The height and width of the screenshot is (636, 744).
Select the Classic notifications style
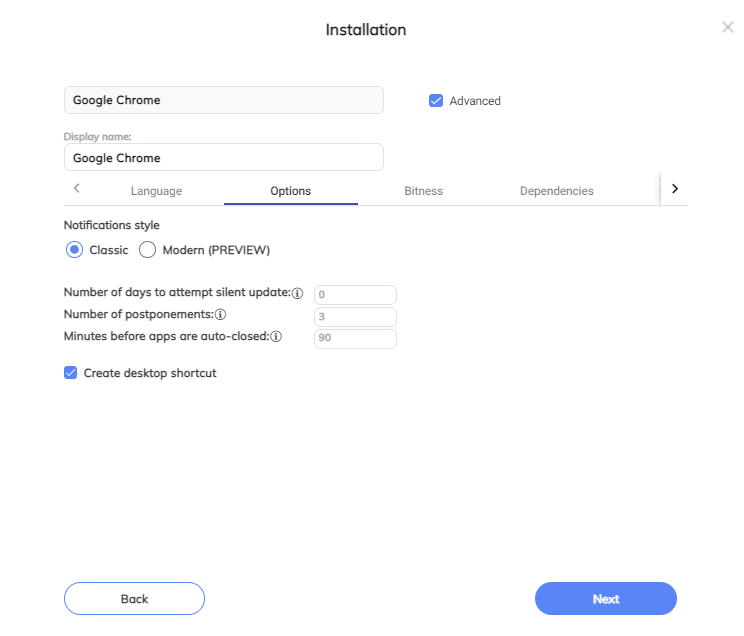click(74, 250)
